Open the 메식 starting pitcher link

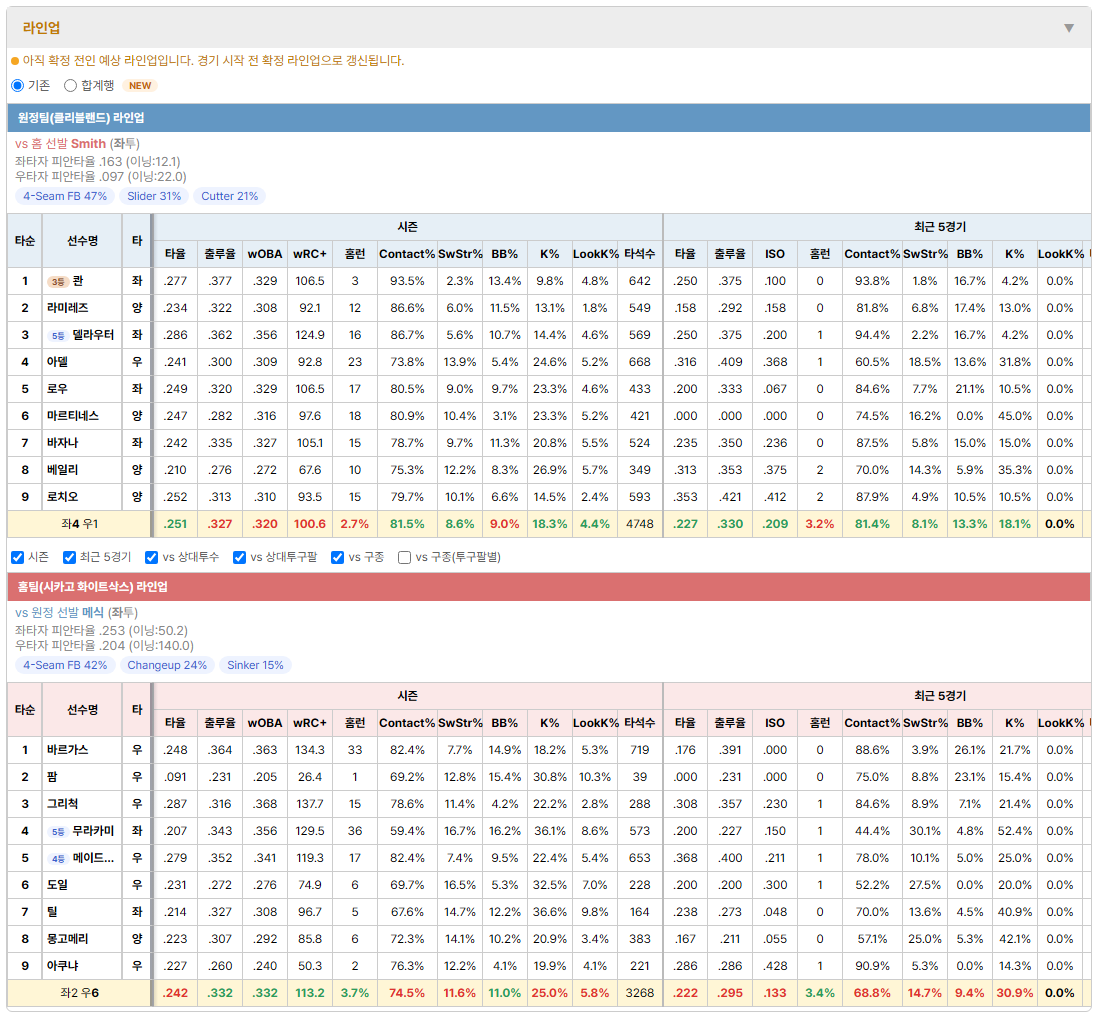(92, 613)
